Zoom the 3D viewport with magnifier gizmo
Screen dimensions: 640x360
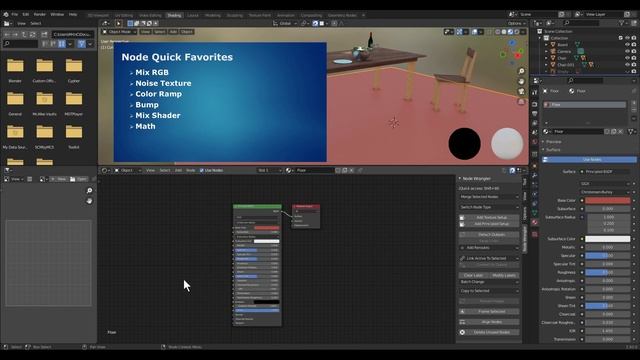(x=521, y=71)
